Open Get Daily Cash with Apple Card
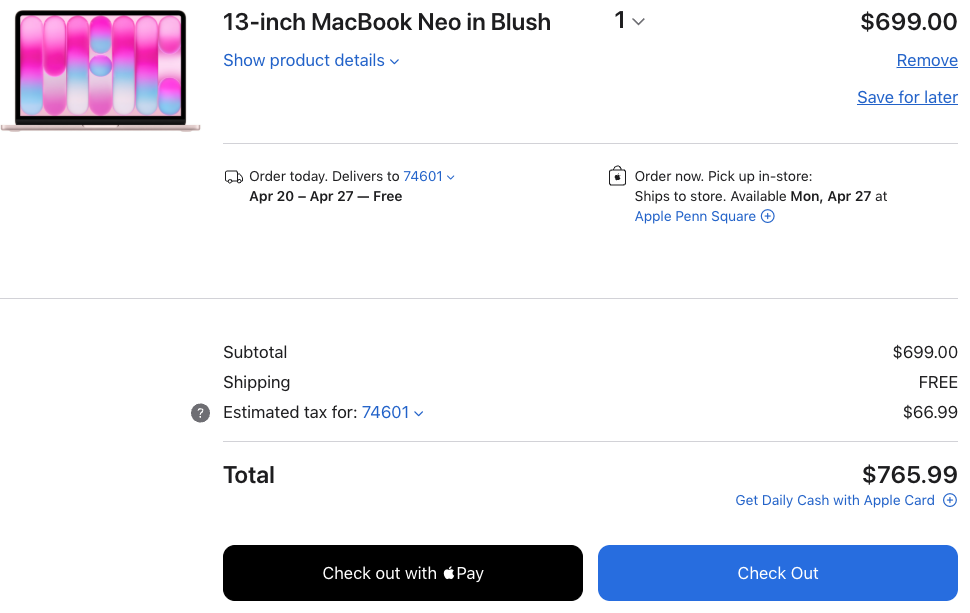 click(x=835, y=500)
